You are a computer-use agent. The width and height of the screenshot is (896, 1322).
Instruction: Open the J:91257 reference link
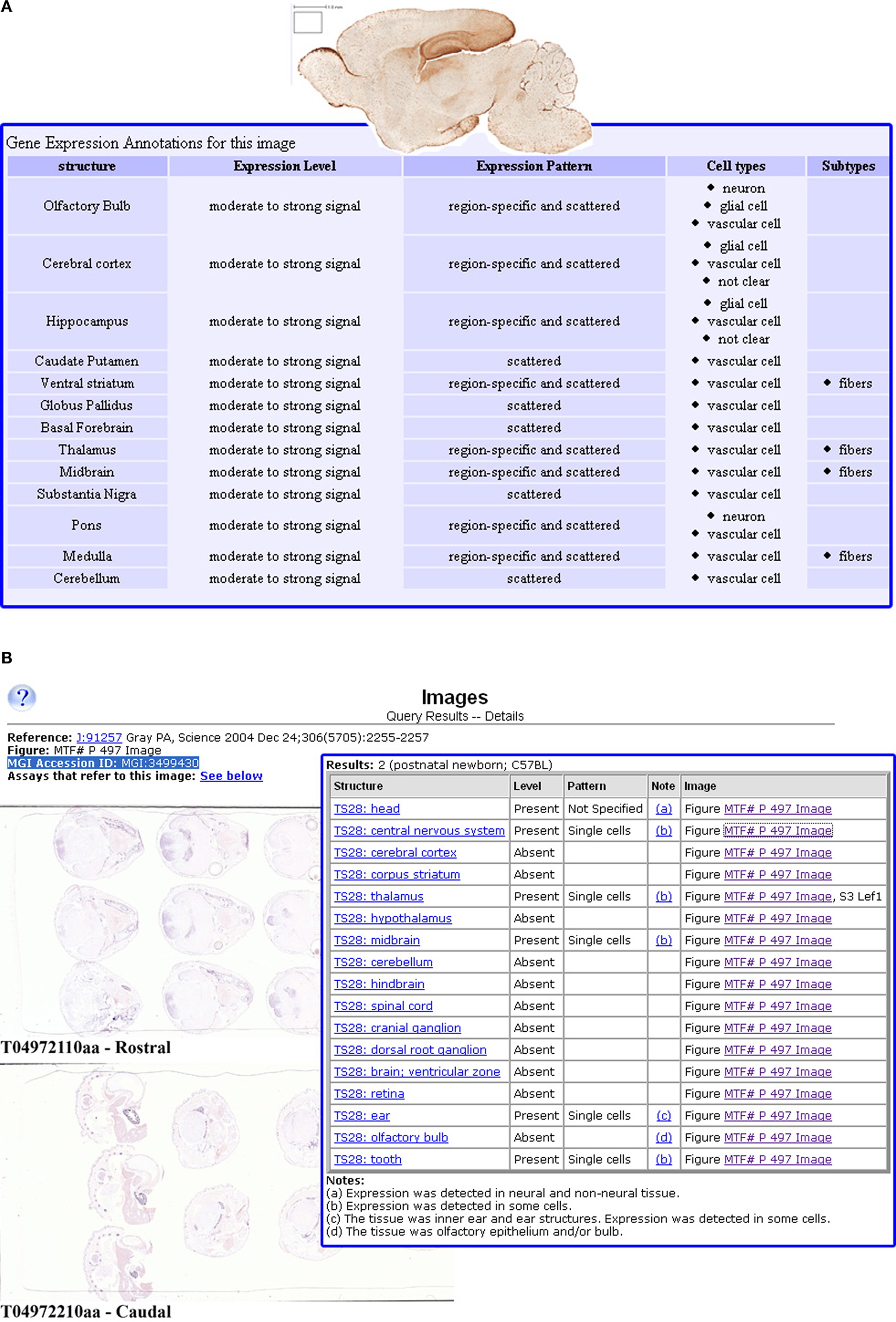99,737
